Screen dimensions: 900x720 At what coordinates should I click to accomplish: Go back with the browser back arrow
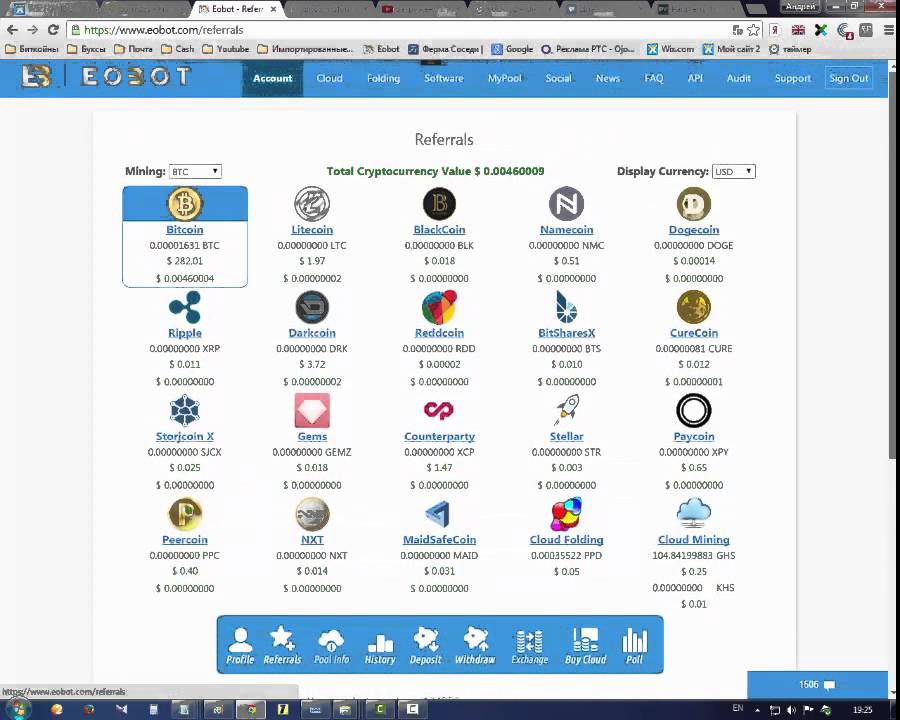click(x=12, y=30)
